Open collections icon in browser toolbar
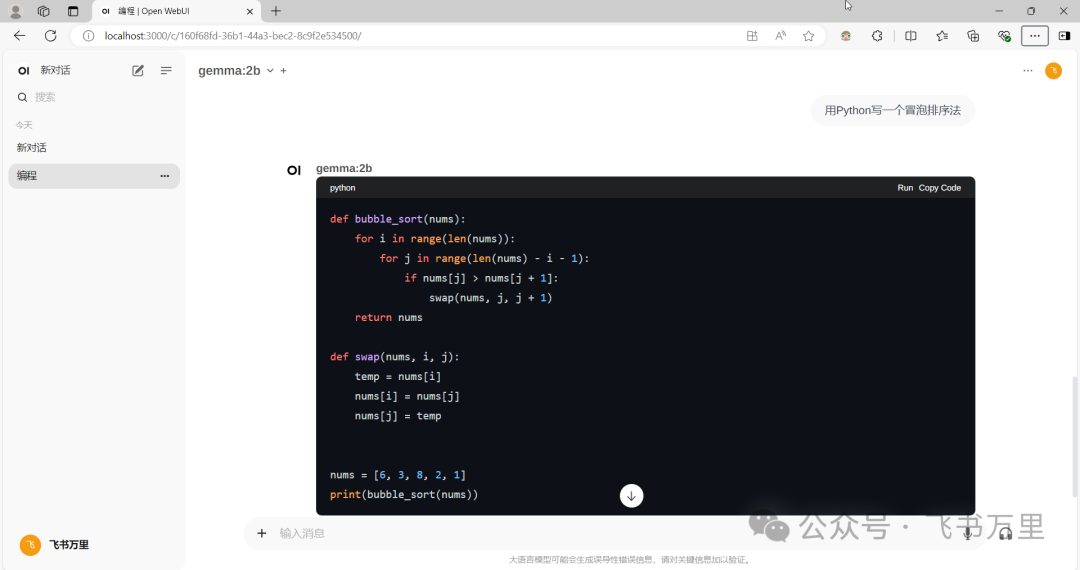The width and height of the screenshot is (1080, 570). pos(973,36)
